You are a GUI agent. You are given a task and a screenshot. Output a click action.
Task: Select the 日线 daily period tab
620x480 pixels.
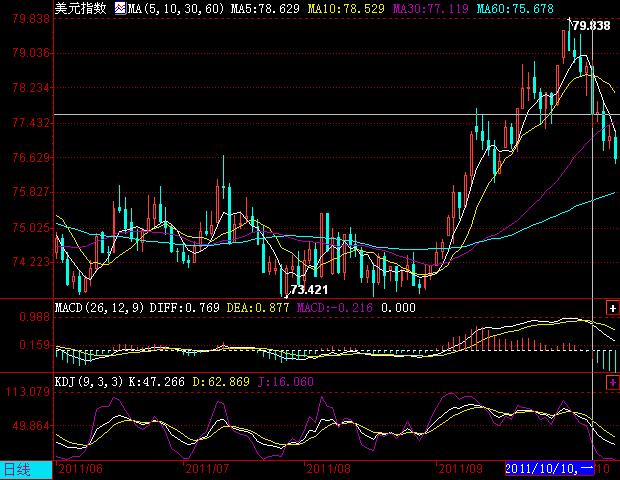26,470
